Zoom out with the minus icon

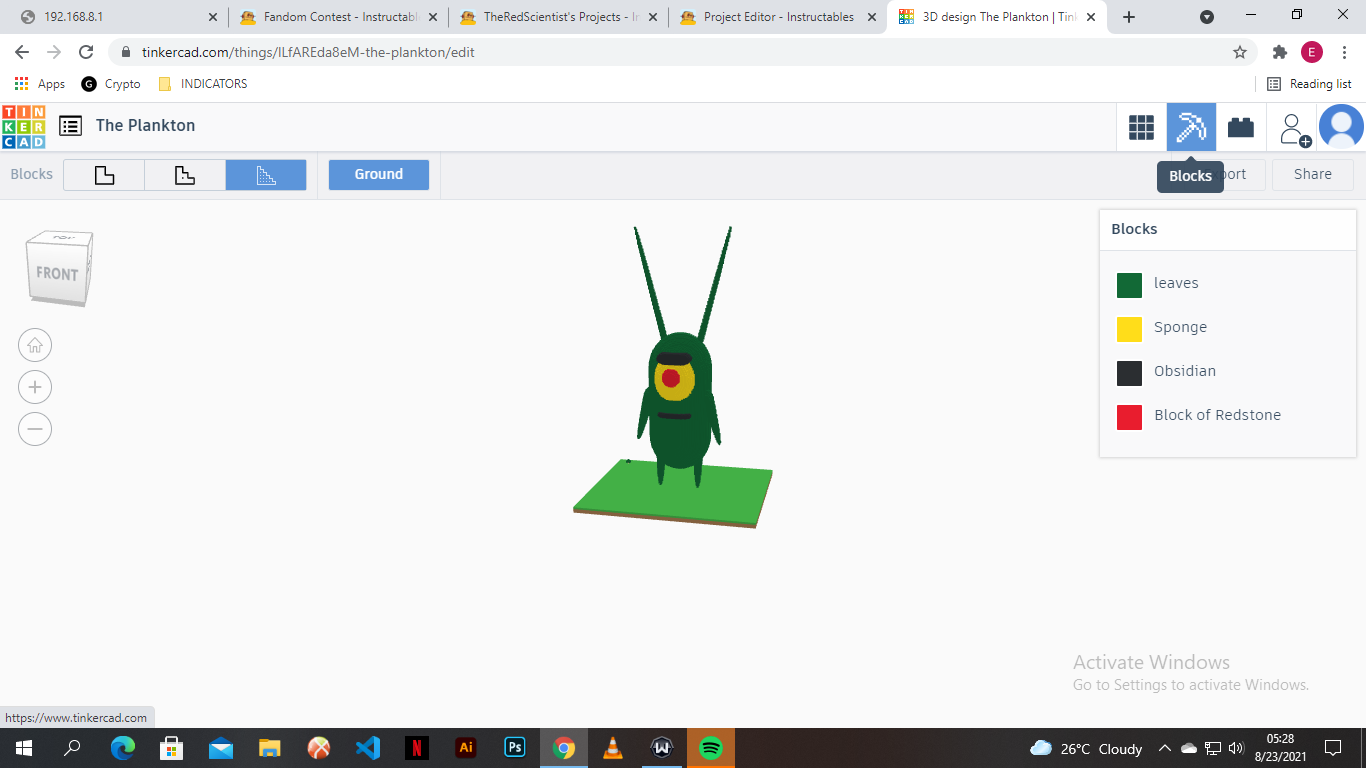(x=35, y=429)
